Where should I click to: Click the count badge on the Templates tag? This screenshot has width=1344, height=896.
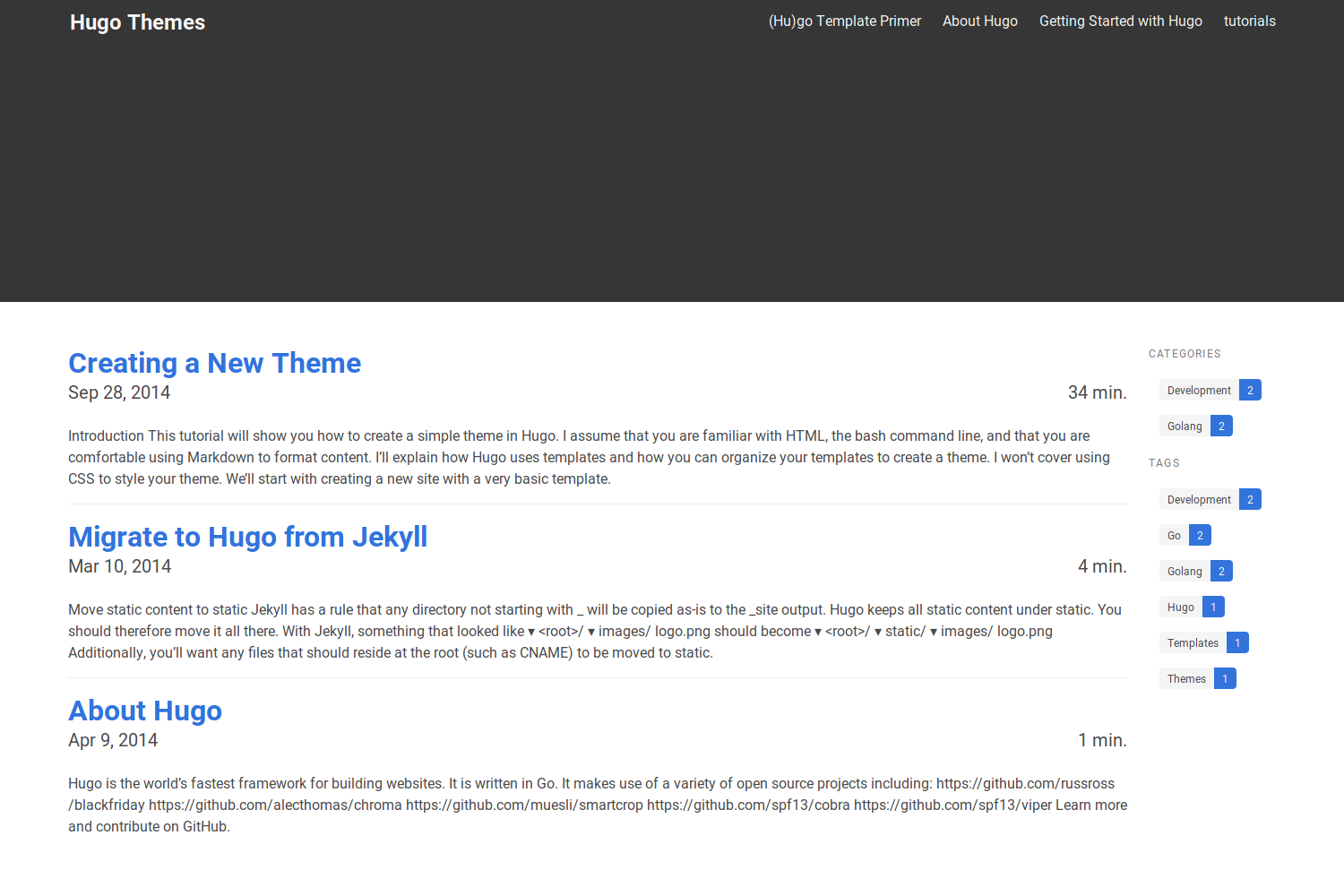coord(1237,642)
